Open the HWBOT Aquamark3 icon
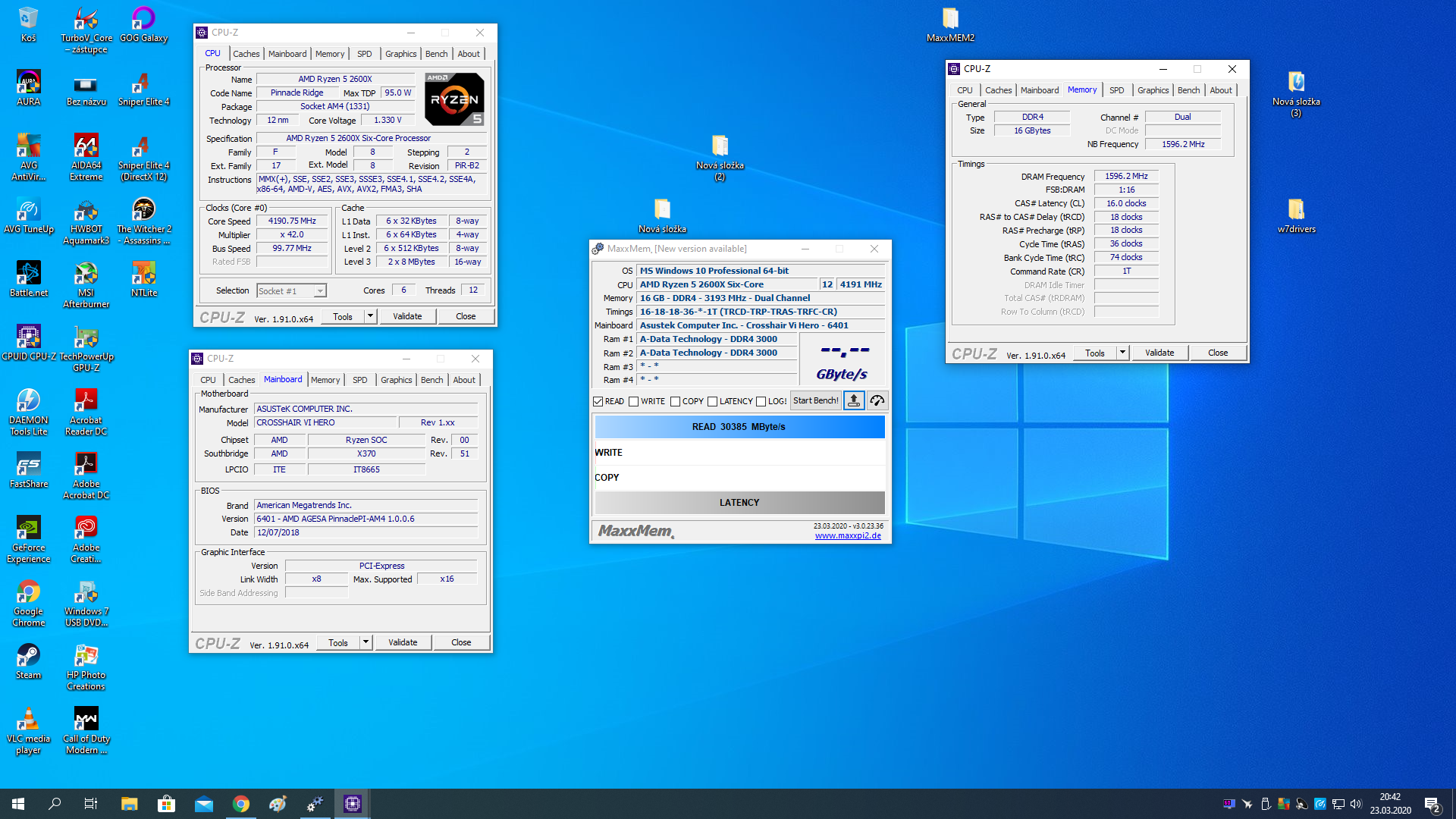The width and height of the screenshot is (1456, 819). click(x=86, y=221)
